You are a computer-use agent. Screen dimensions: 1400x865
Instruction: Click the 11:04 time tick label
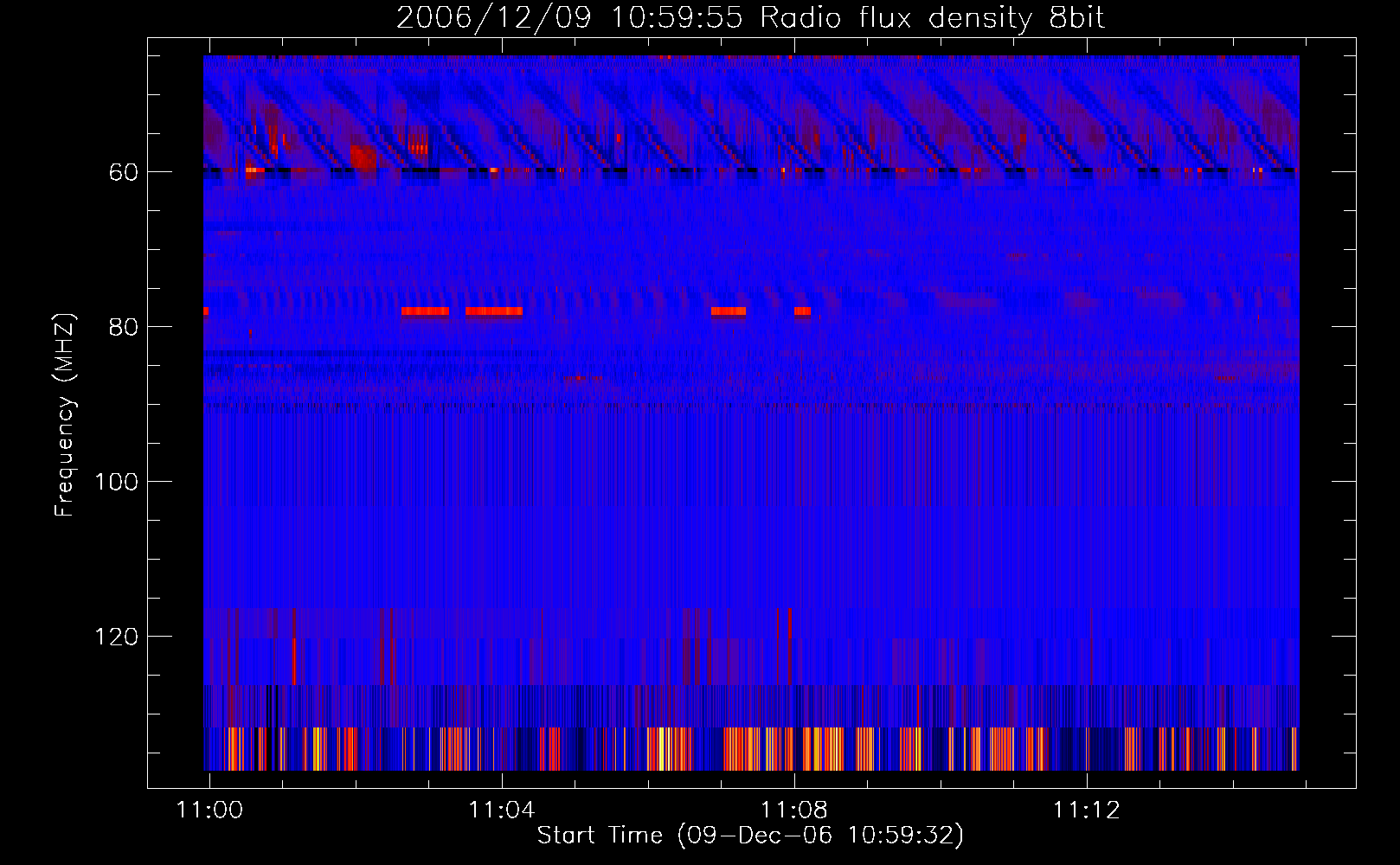point(502,810)
